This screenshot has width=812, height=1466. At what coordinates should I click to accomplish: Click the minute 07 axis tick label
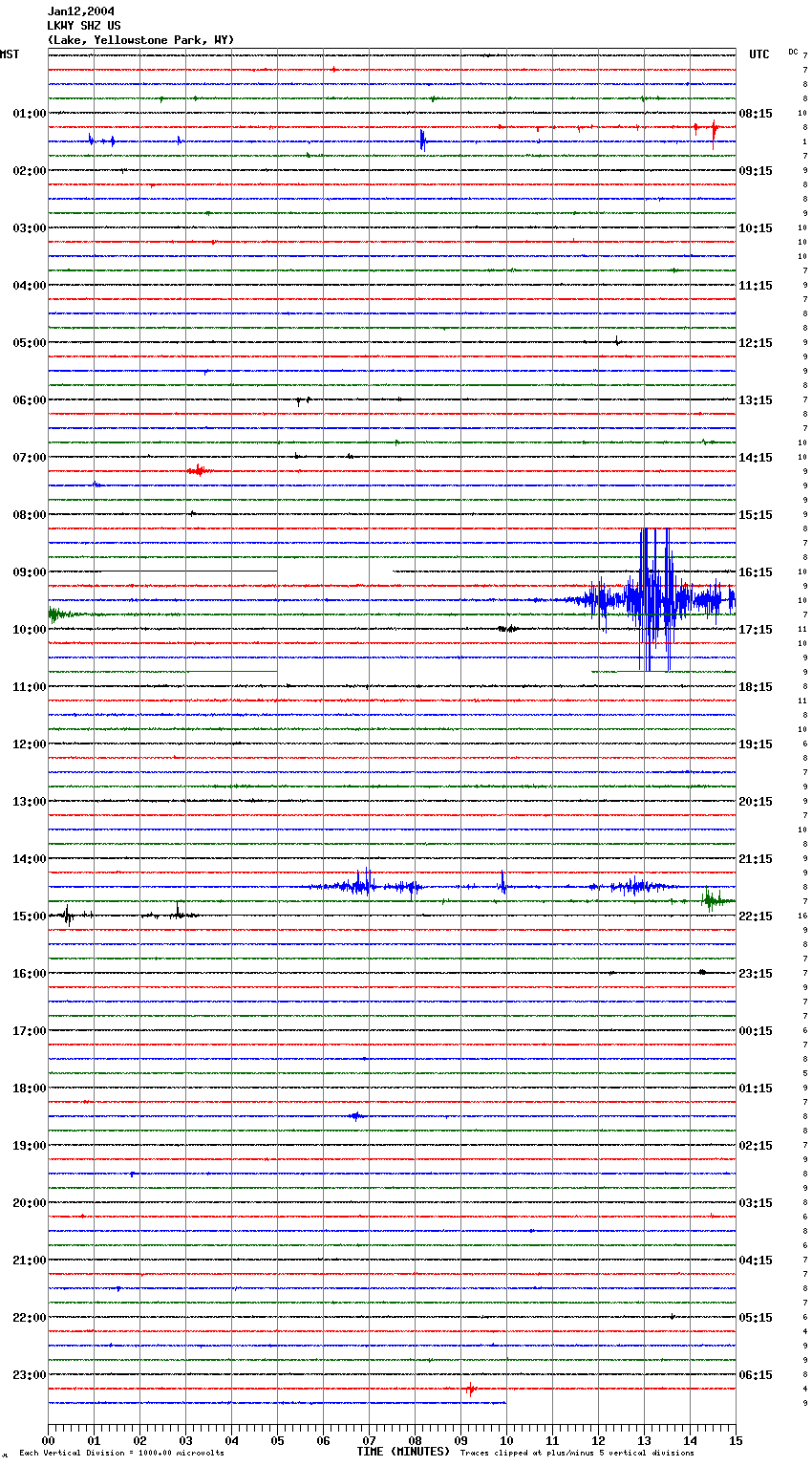click(x=369, y=1440)
